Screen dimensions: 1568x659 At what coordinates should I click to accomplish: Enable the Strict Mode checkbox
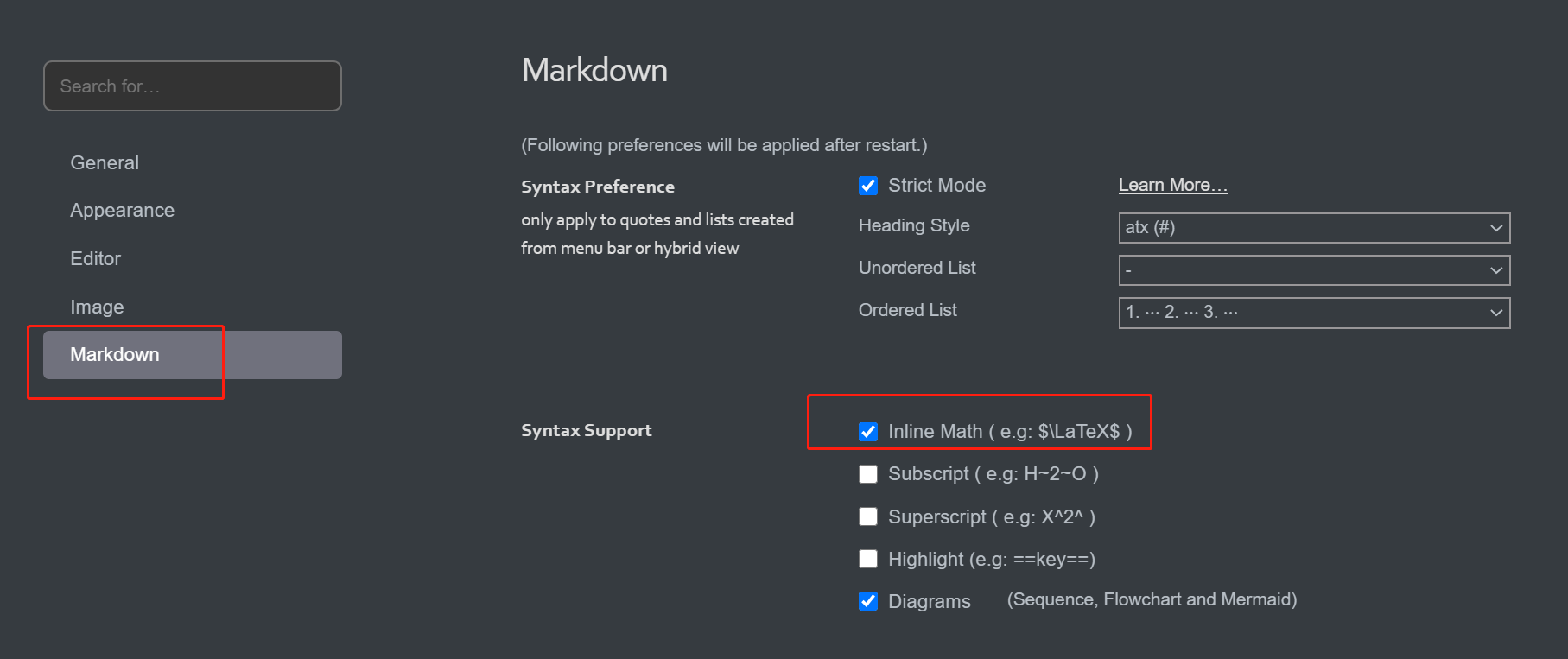click(x=868, y=185)
